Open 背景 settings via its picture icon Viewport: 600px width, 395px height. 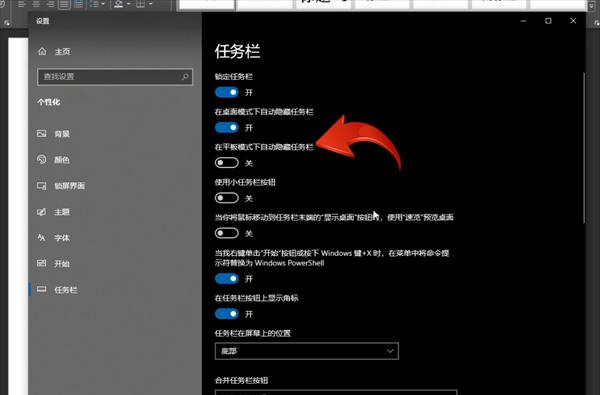(41, 134)
